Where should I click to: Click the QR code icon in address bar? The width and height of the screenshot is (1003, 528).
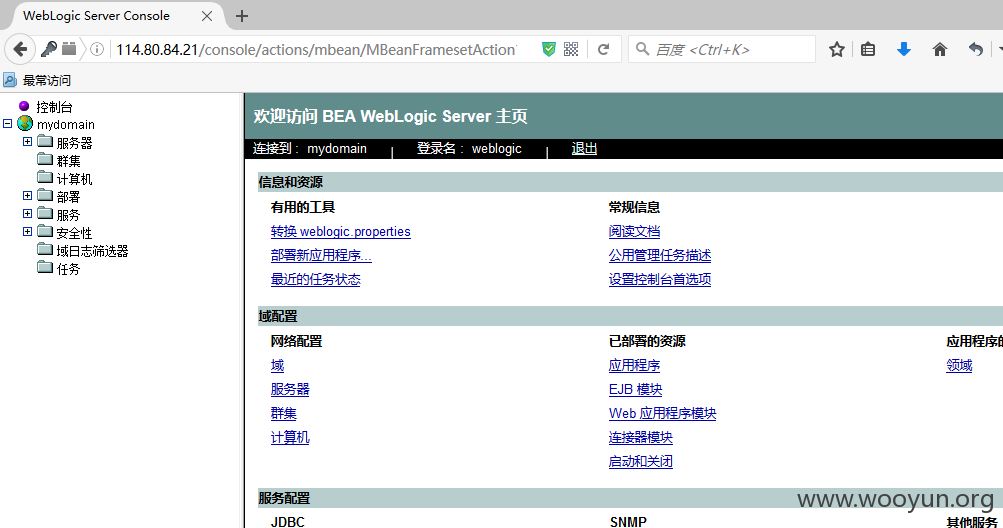click(x=571, y=49)
